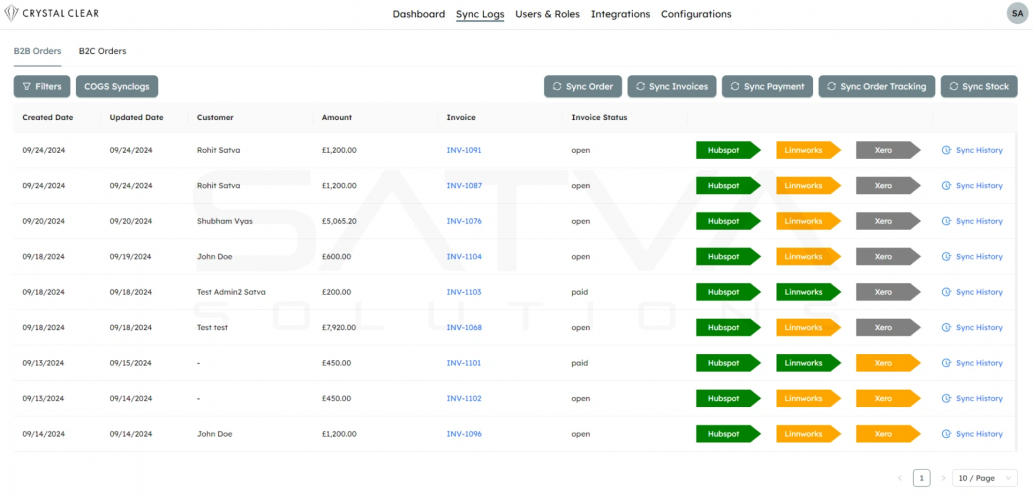Viewport: 1033px width, 500px height.
Task: Open invoice link INV-1102
Action: click(464, 399)
